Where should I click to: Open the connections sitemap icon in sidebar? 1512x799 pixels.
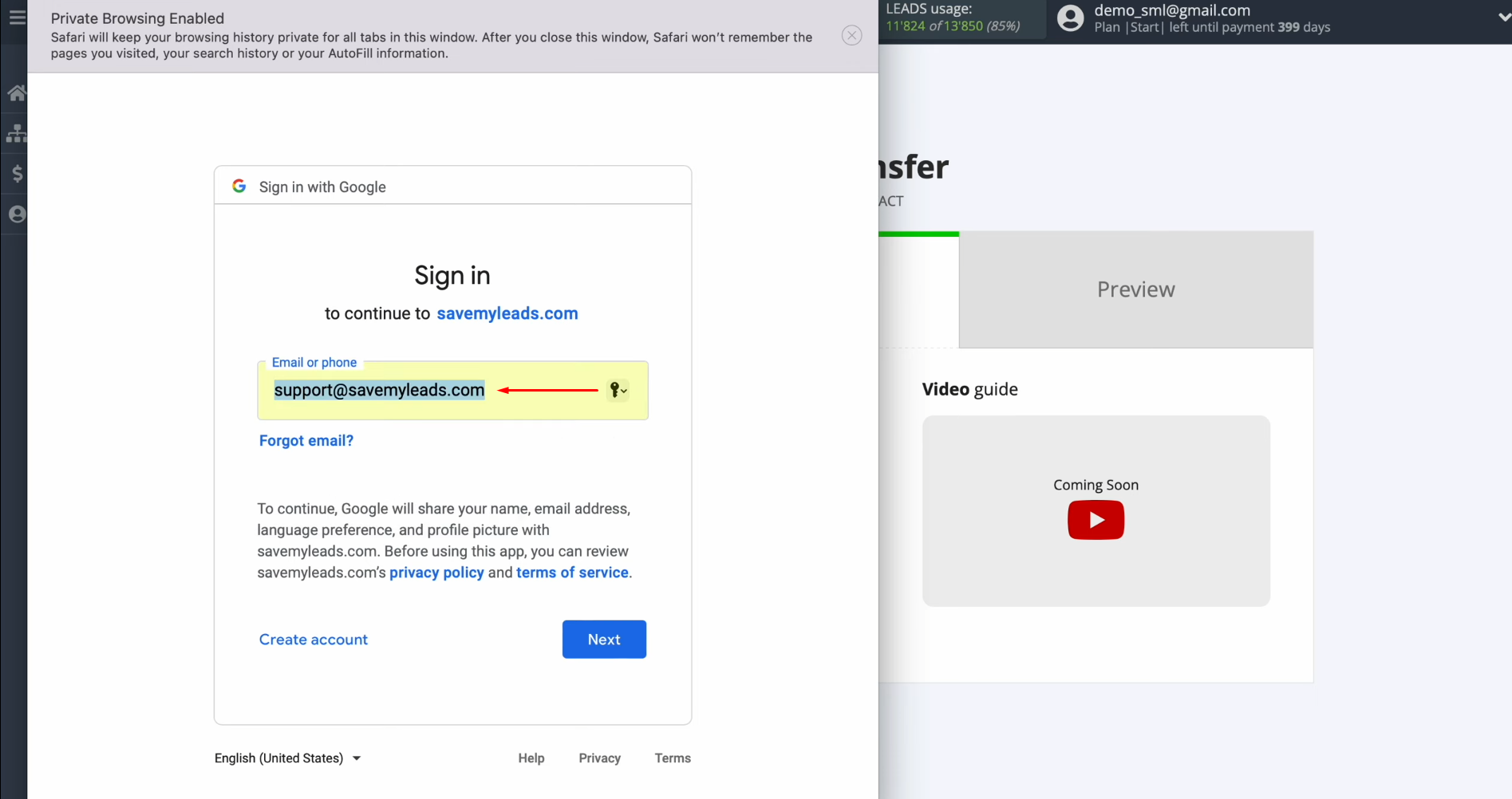[17, 133]
